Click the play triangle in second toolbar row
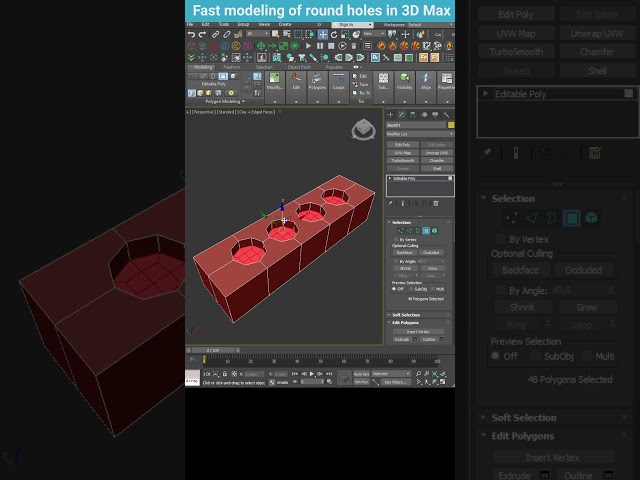The image size is (640, 480). tap(309, 46)
